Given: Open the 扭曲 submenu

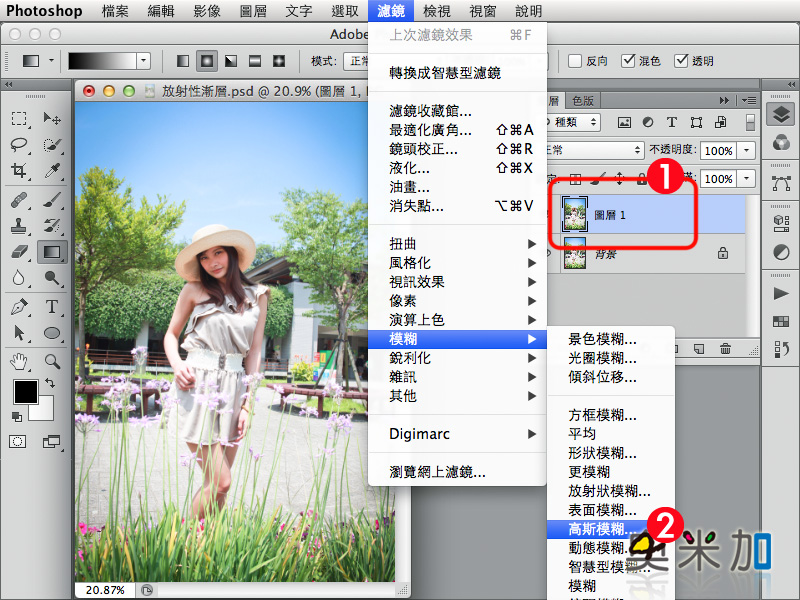Looking at the screenshot, I should click(x=457, y=244).
